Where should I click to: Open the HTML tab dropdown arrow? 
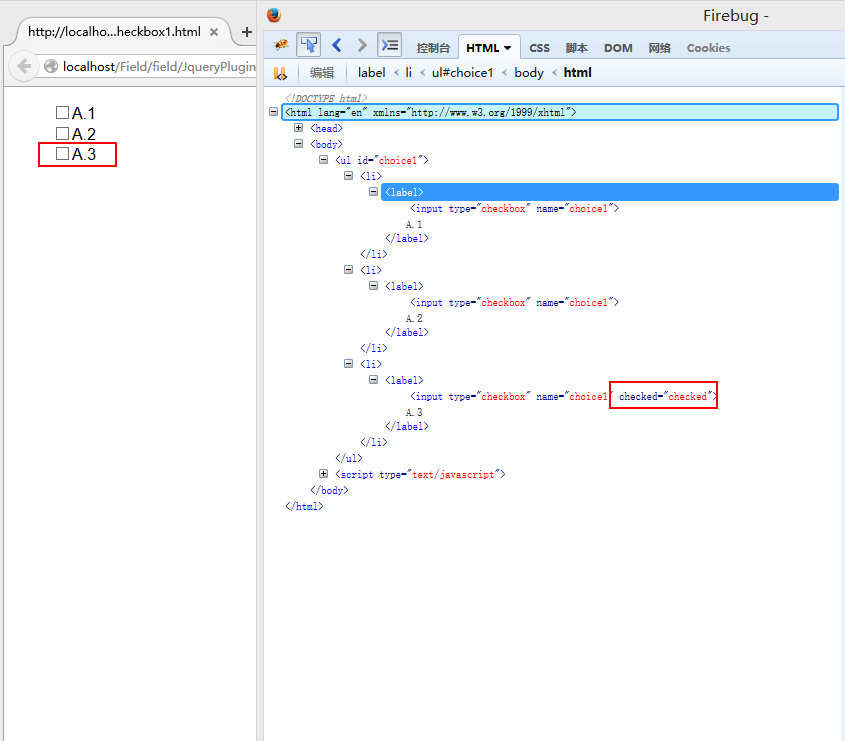(x=507, y=48)
